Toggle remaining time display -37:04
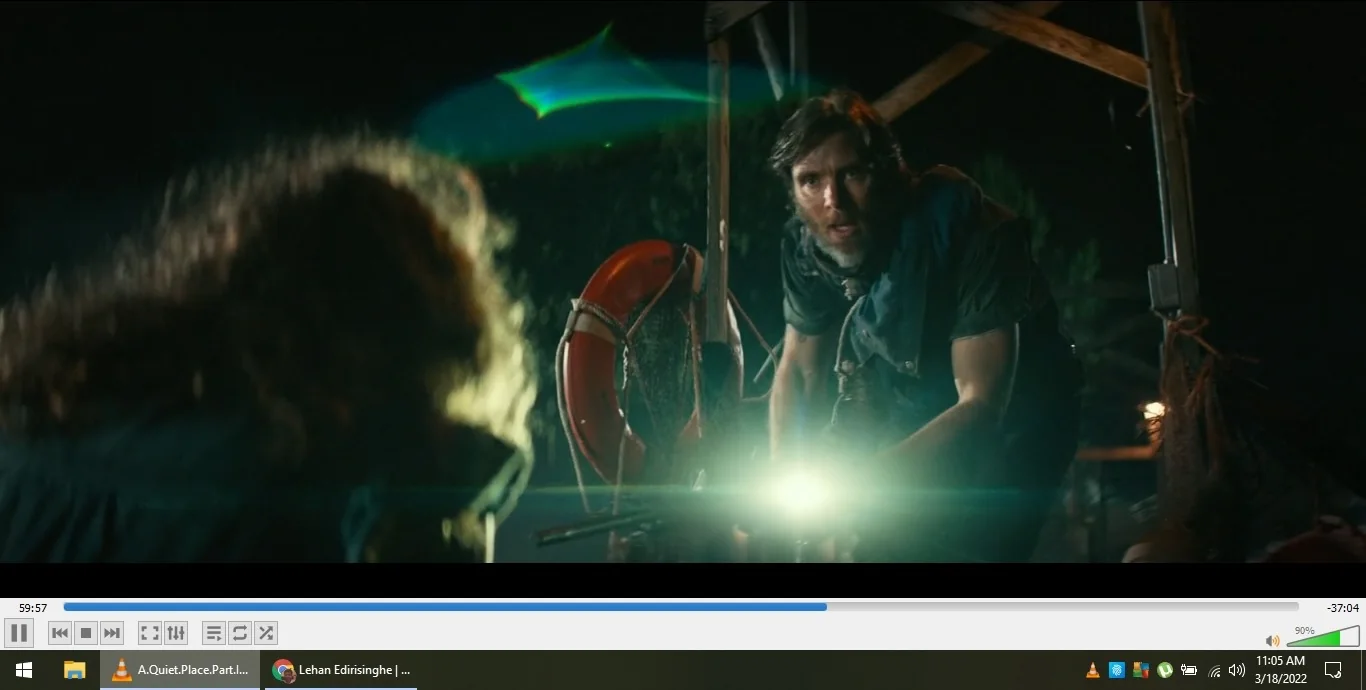The image size is (1366, 690). coord(1342,608)
